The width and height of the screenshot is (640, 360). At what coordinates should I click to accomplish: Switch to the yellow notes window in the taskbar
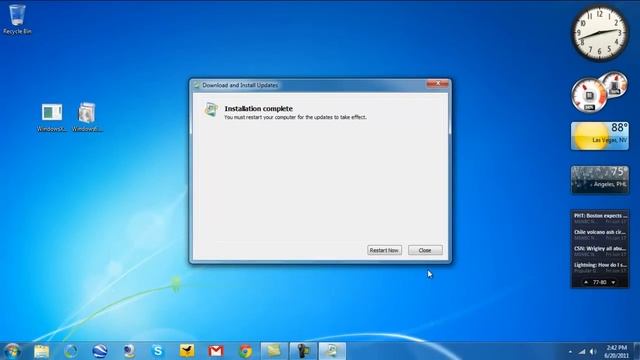[274, 351]
